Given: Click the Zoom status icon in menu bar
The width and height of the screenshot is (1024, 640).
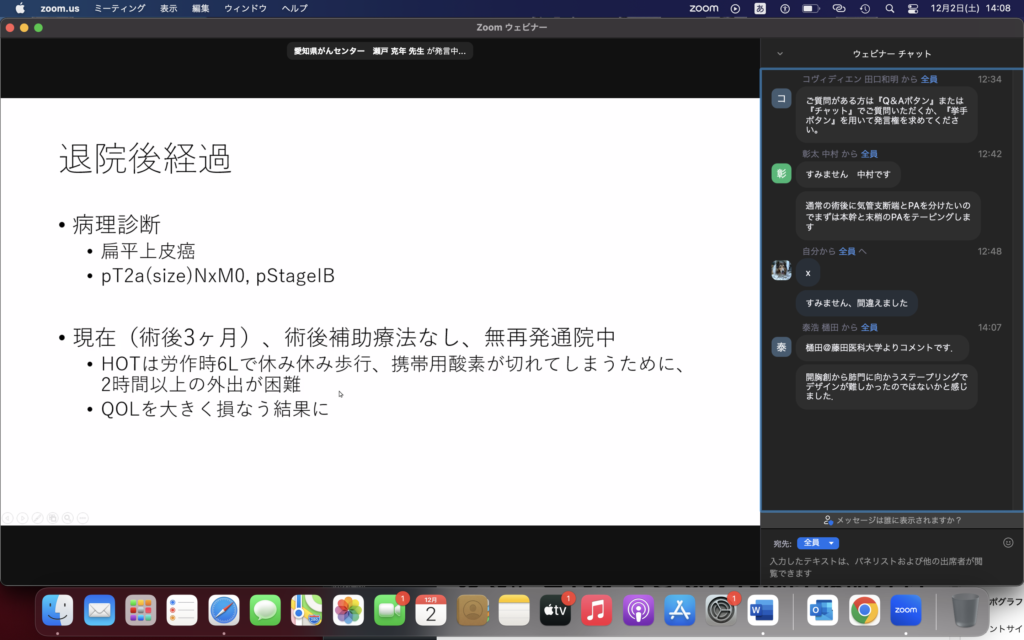Looking at the screenshot, I should (704, 8).
